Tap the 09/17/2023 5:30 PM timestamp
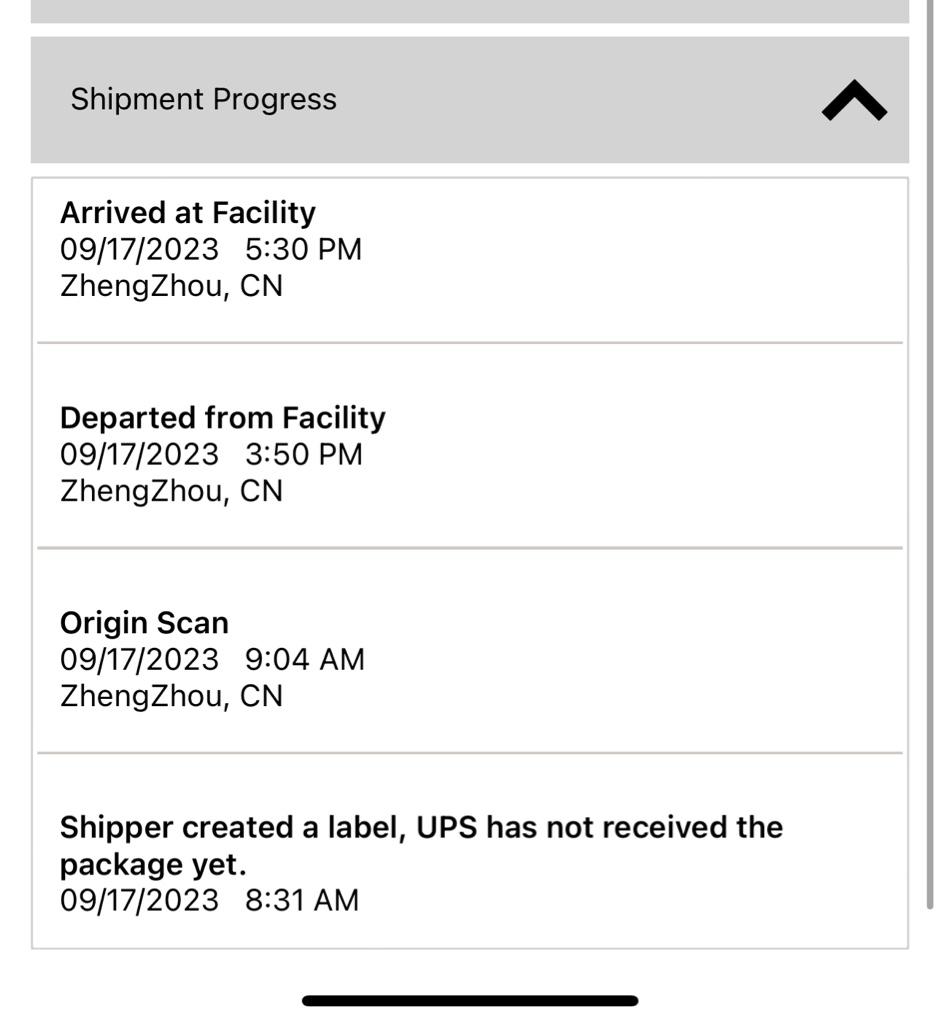The height and width of the screenshot is (1024, 941). coord(210,249)
